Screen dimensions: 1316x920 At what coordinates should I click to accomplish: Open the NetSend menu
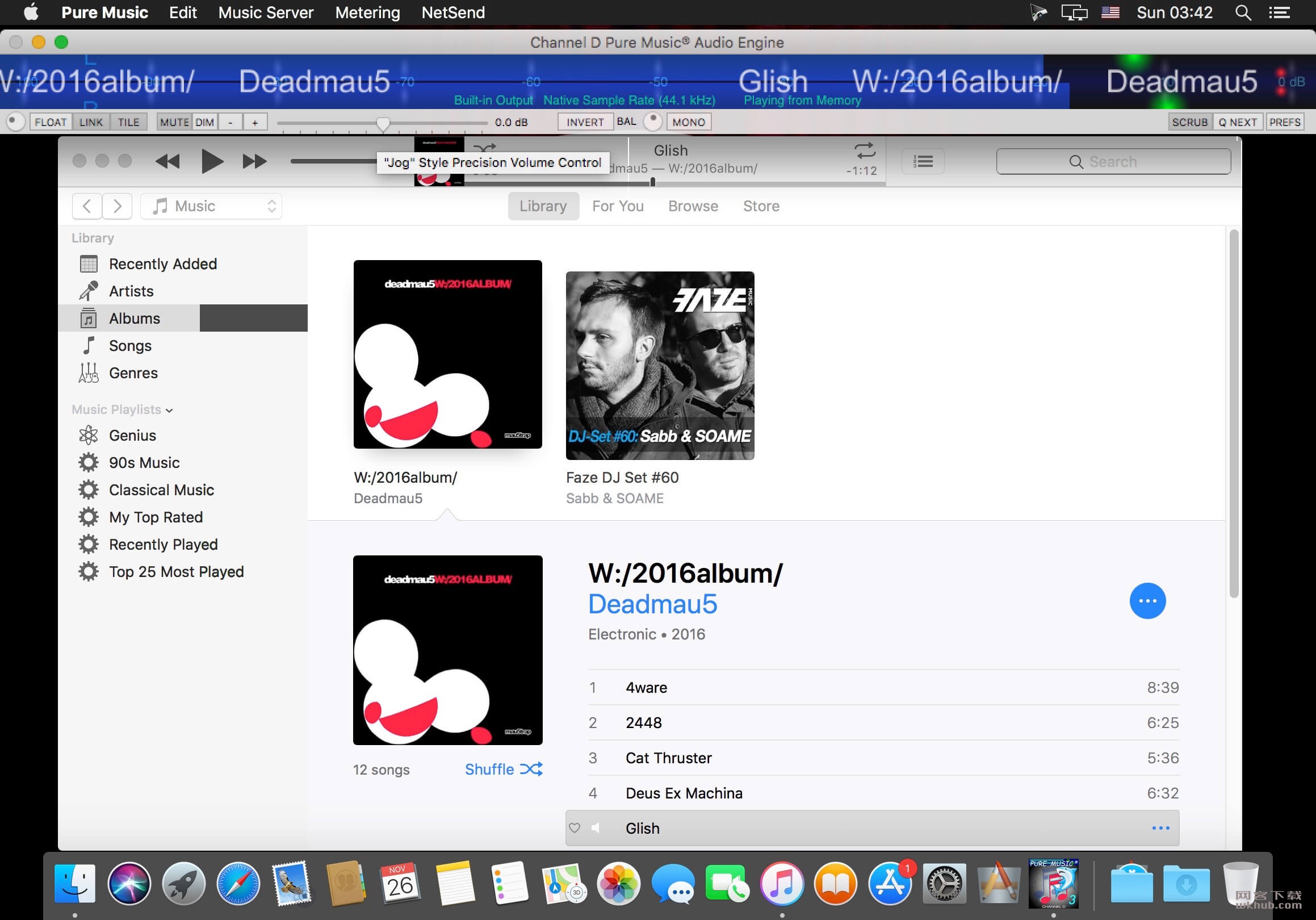click(453, 12)
